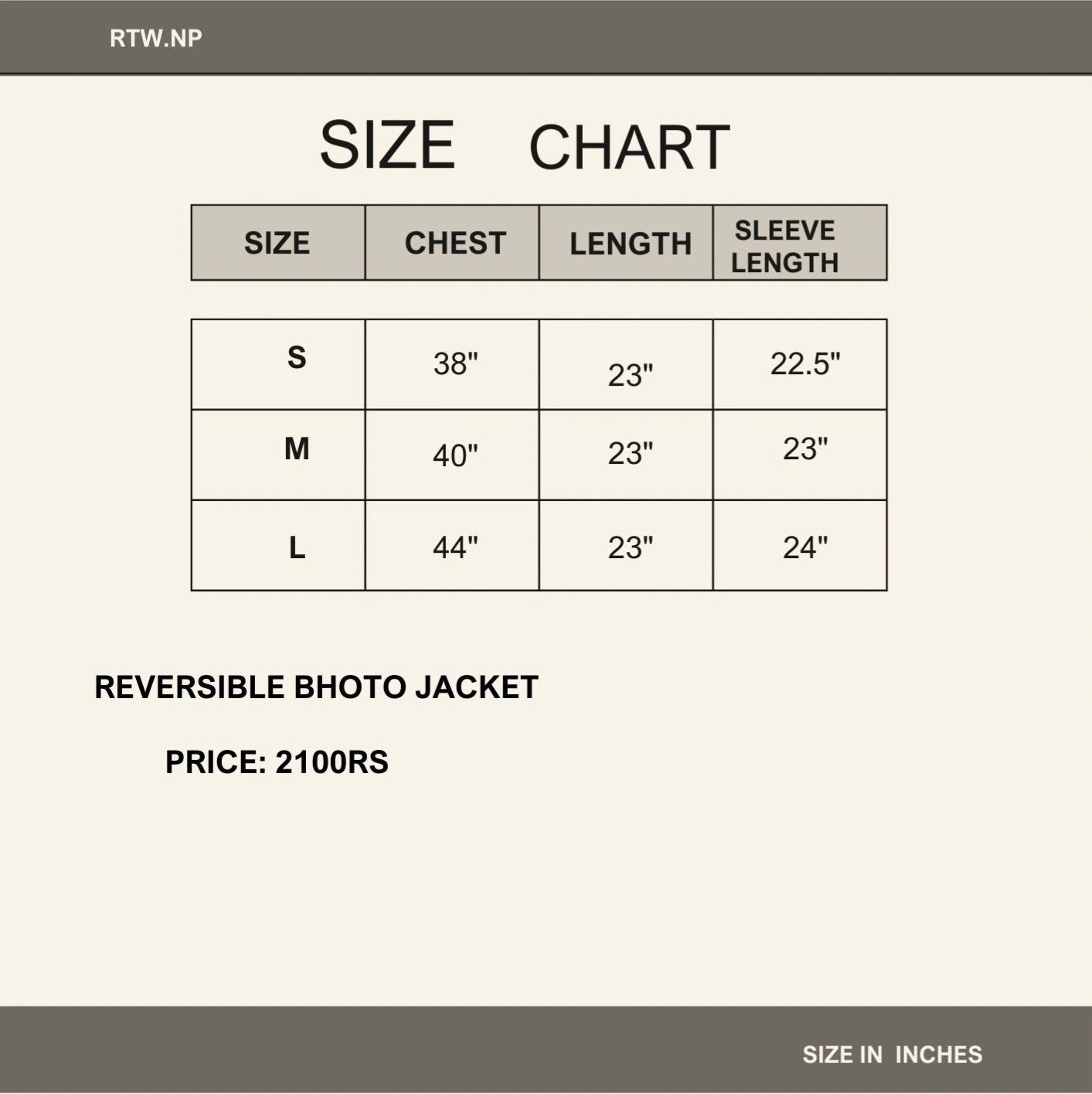Select the M size row label
This screenshot has width=1092, height=1094.
point(297,449)
